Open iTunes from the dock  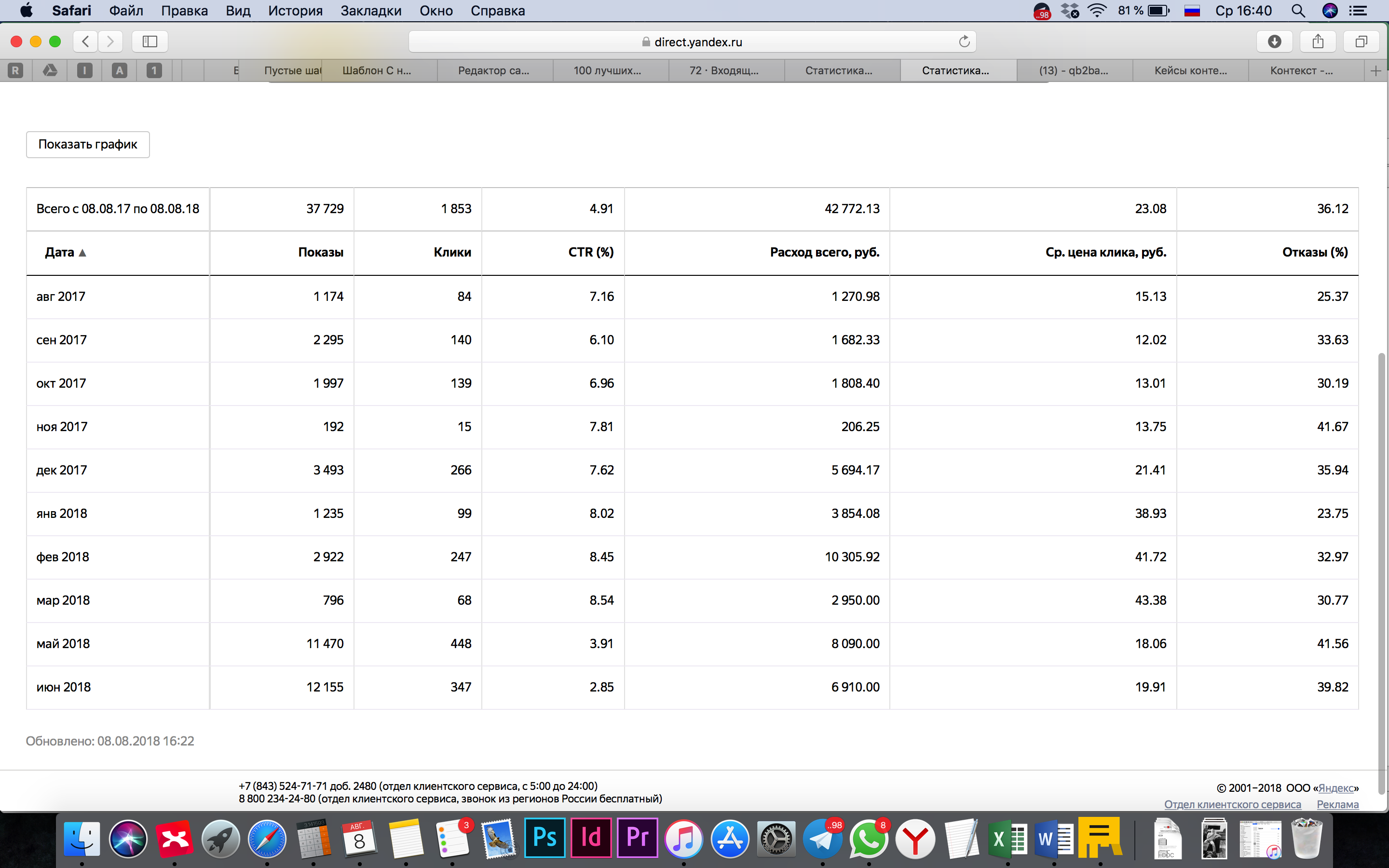(683, 839)
